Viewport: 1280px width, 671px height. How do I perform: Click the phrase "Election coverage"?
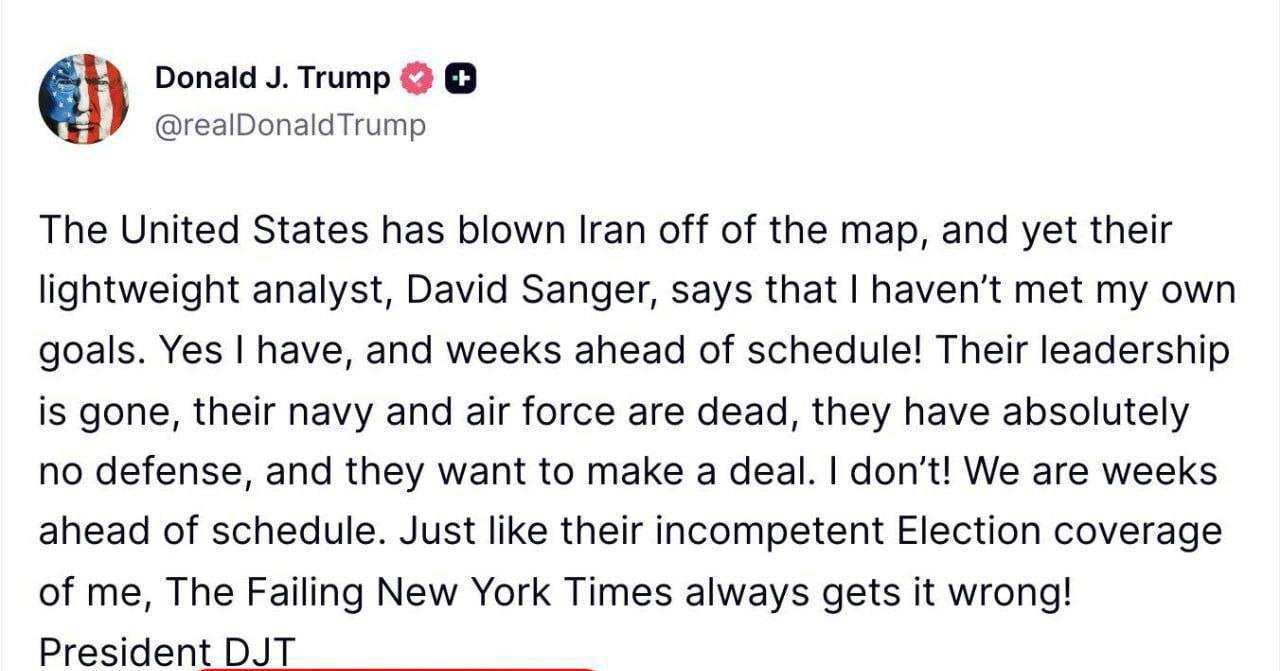(1059, 532)
